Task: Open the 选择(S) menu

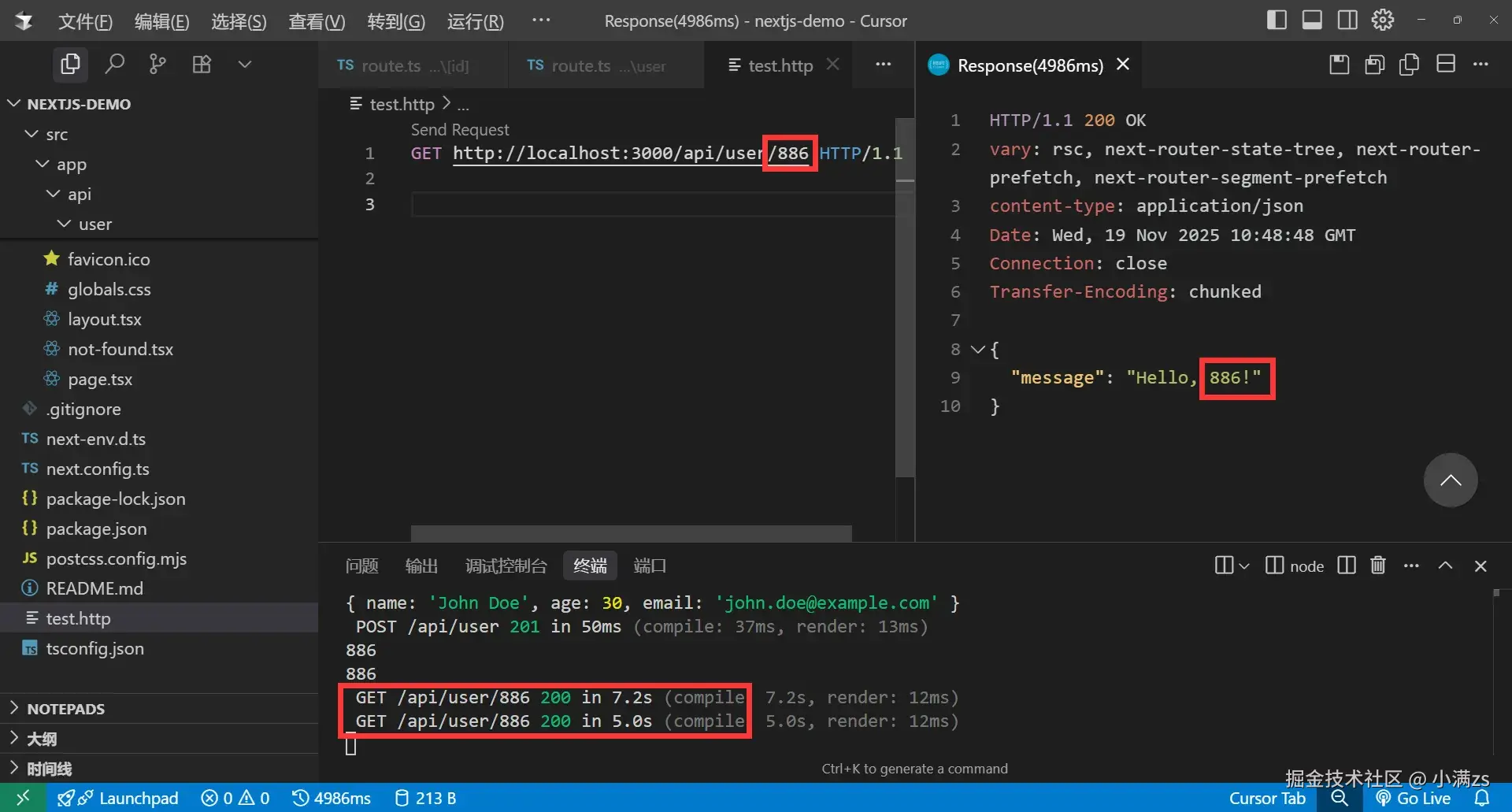Action: tap(239, 21)
